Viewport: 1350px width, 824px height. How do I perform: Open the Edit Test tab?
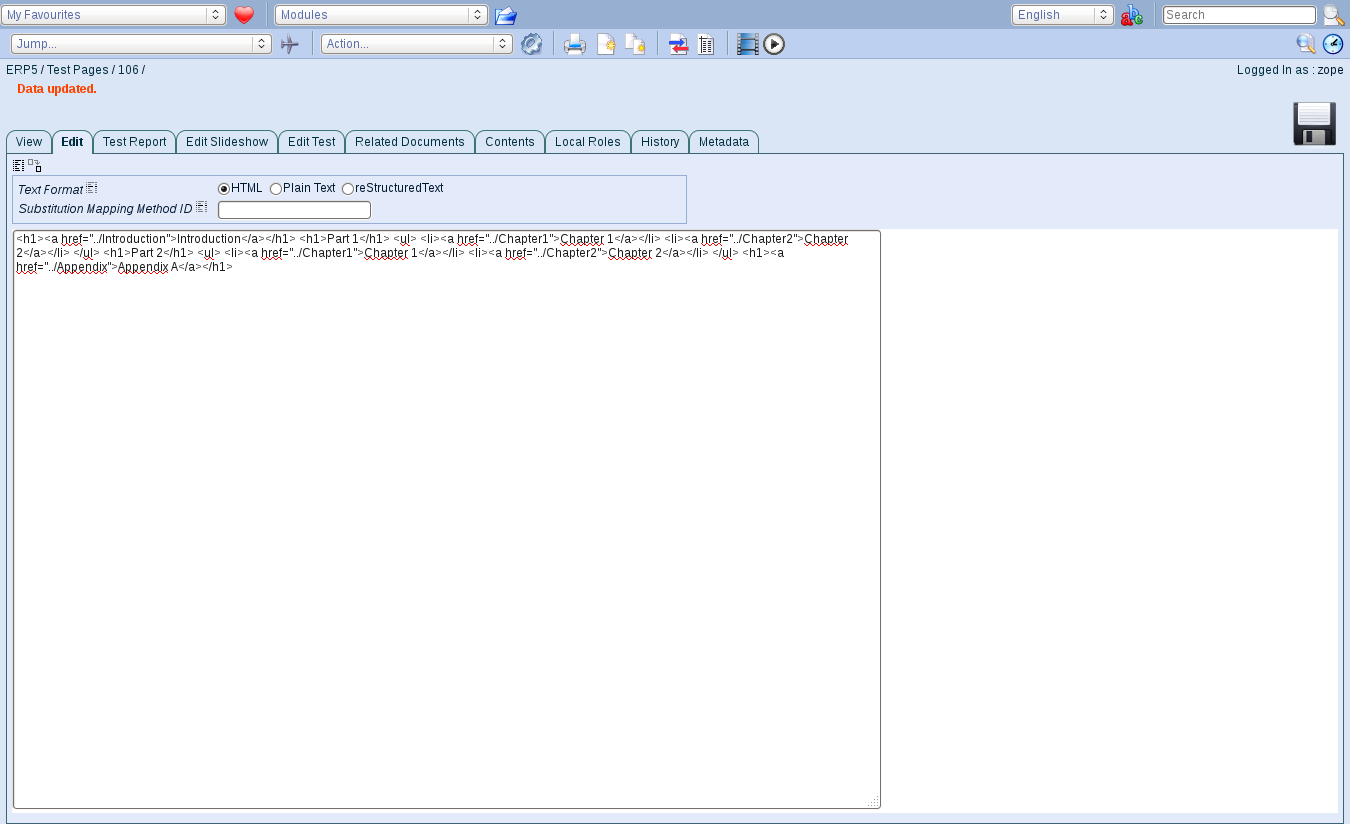pos(311,142)
